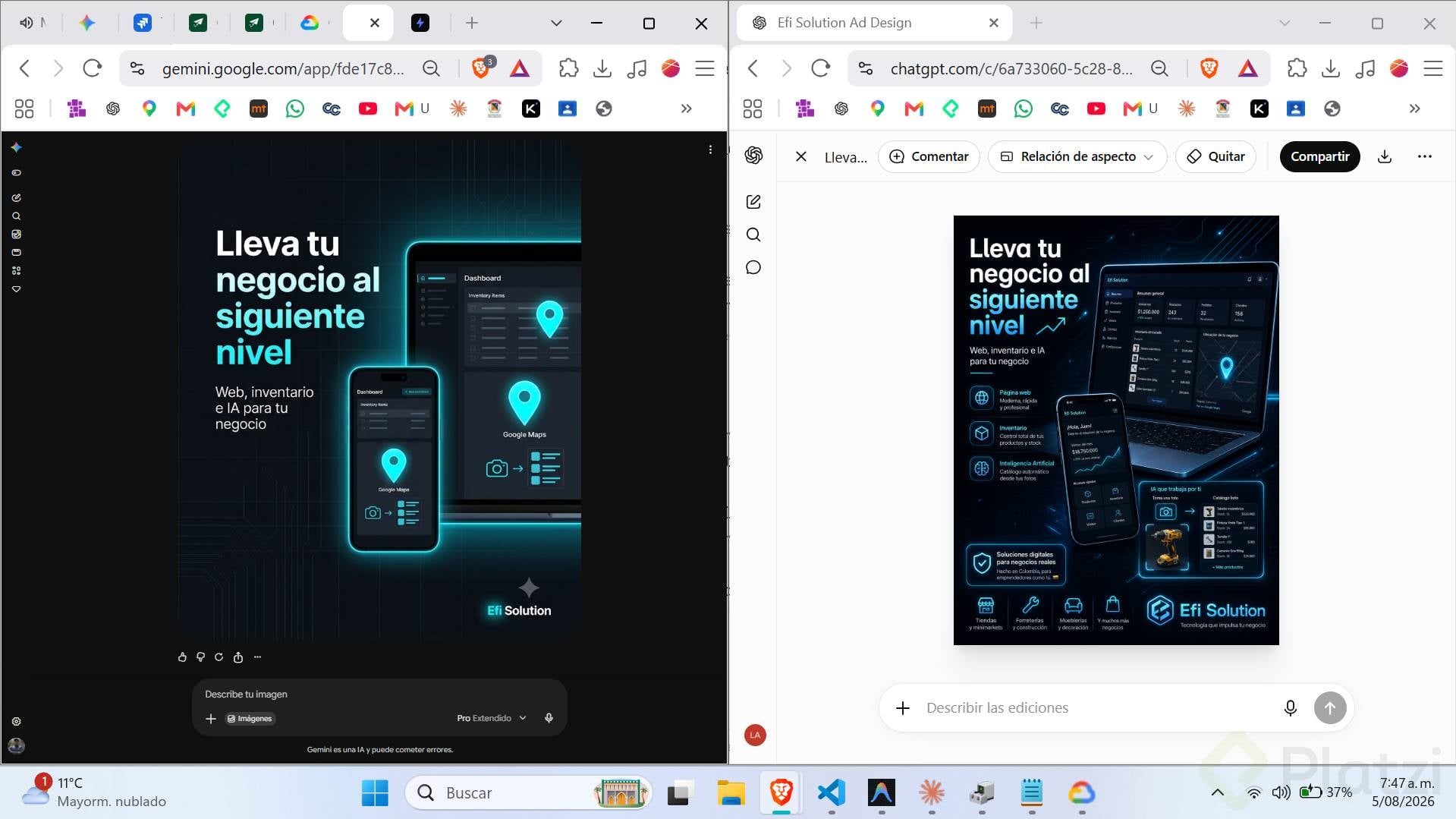The image size is (1456, 819).
Task: Show more bookmarks in the ChatGPT window
Action: [x=1415, y=109]
